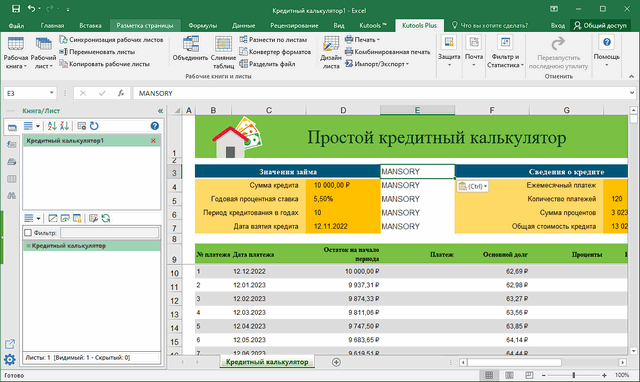The image size is (640, 382).
Task: Collapse the ribbon with the arrow
Action: click(x=631, y=76)
